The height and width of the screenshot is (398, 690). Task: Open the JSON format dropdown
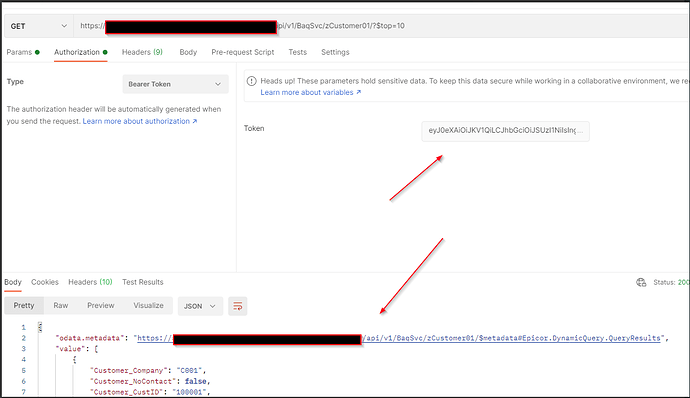(200, 306)
